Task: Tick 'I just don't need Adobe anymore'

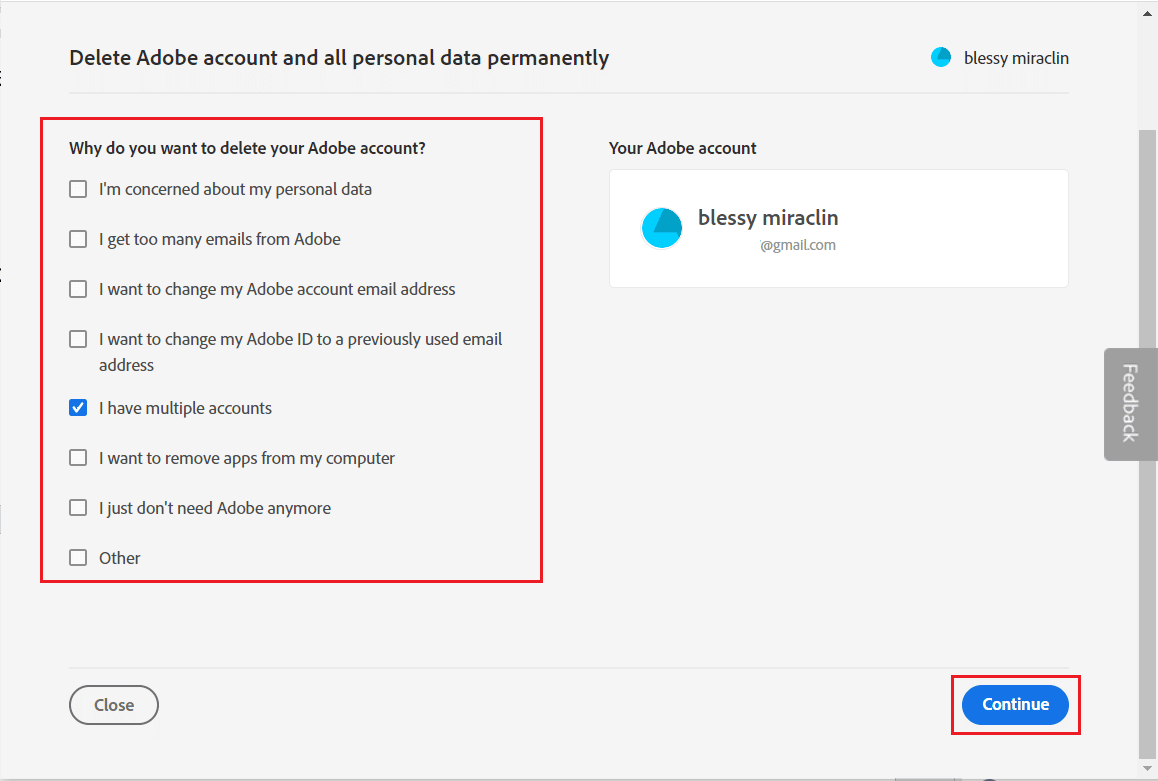Action: click(78, 508)
